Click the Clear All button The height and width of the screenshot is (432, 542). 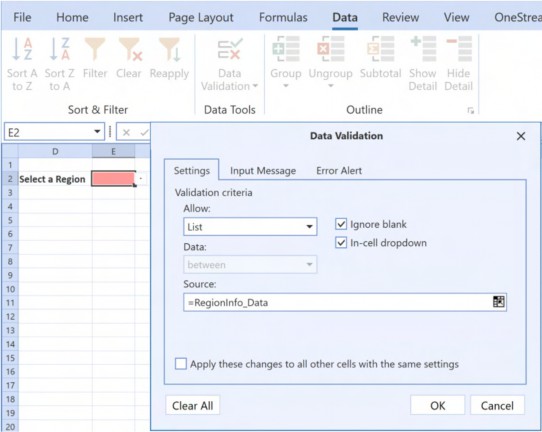point(193,405)
